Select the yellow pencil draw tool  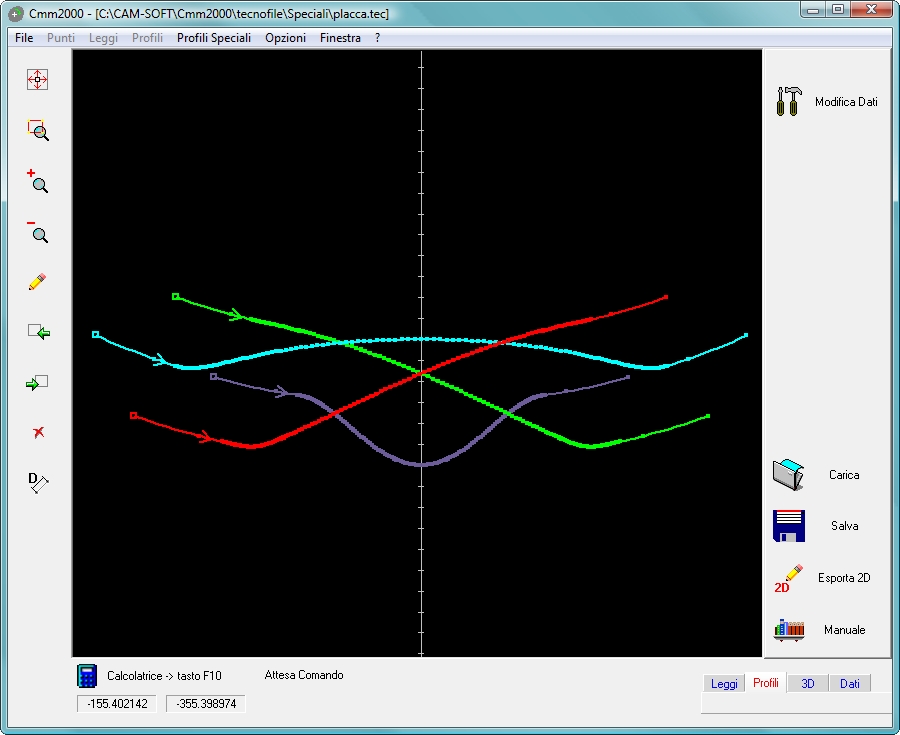37,282
